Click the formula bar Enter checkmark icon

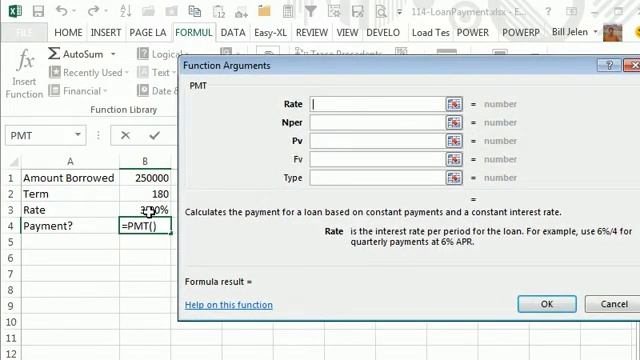154,135
